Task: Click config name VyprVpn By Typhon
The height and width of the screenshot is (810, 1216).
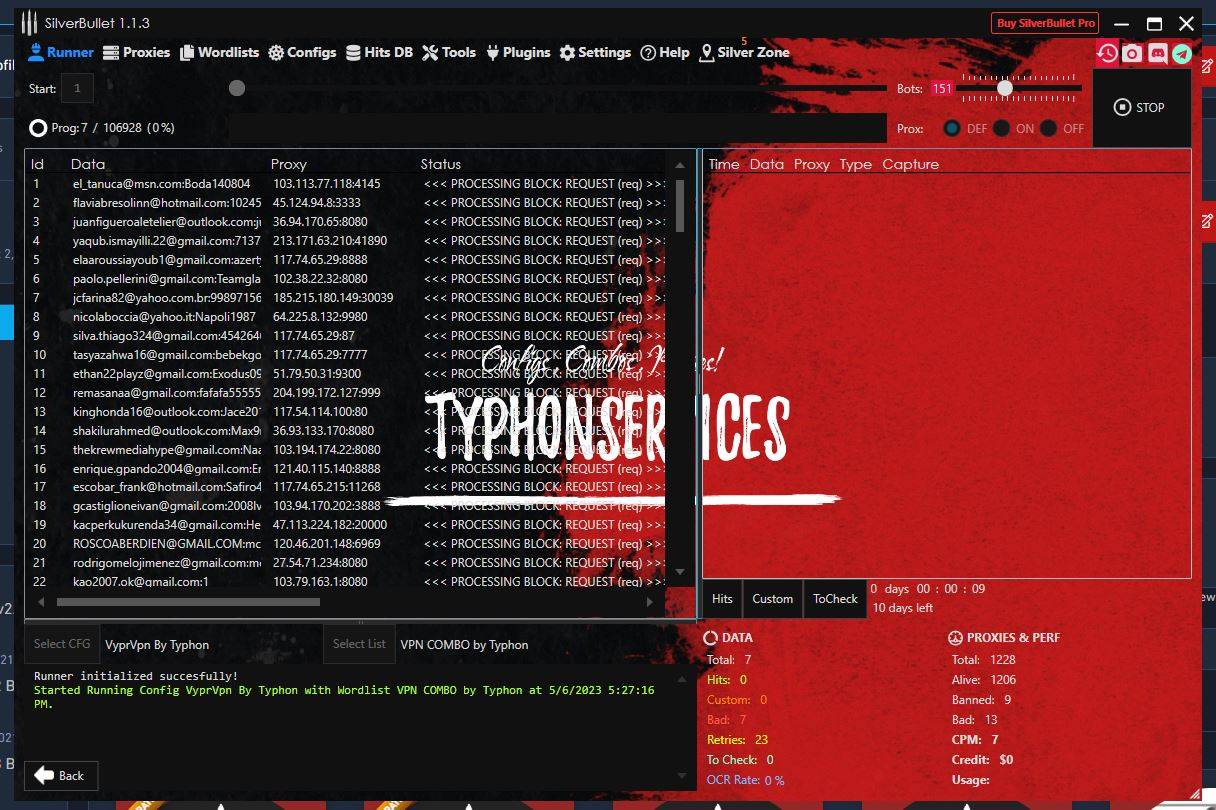Action: click(157, 645)
